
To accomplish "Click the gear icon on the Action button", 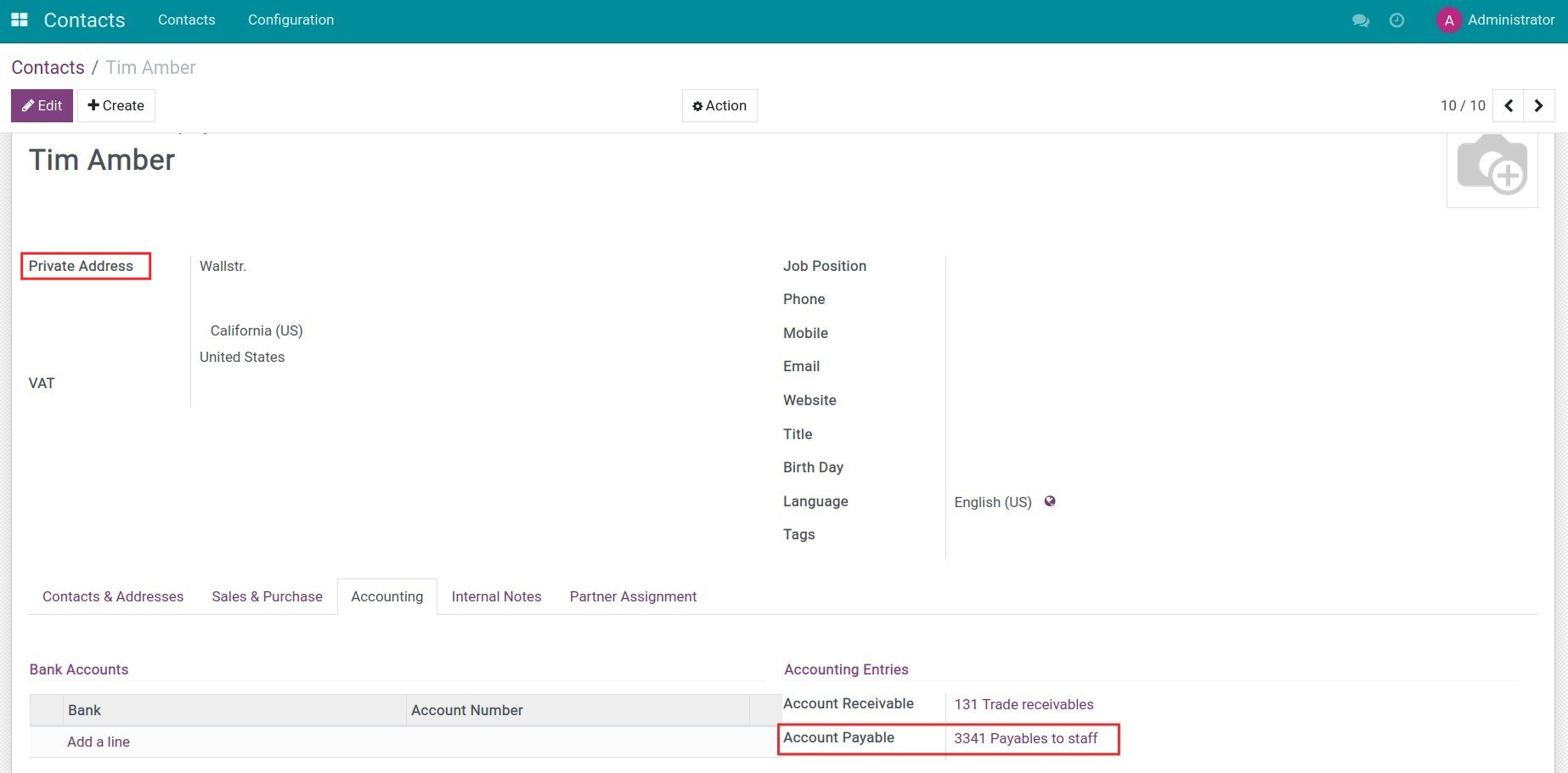I will click(698, 105).
